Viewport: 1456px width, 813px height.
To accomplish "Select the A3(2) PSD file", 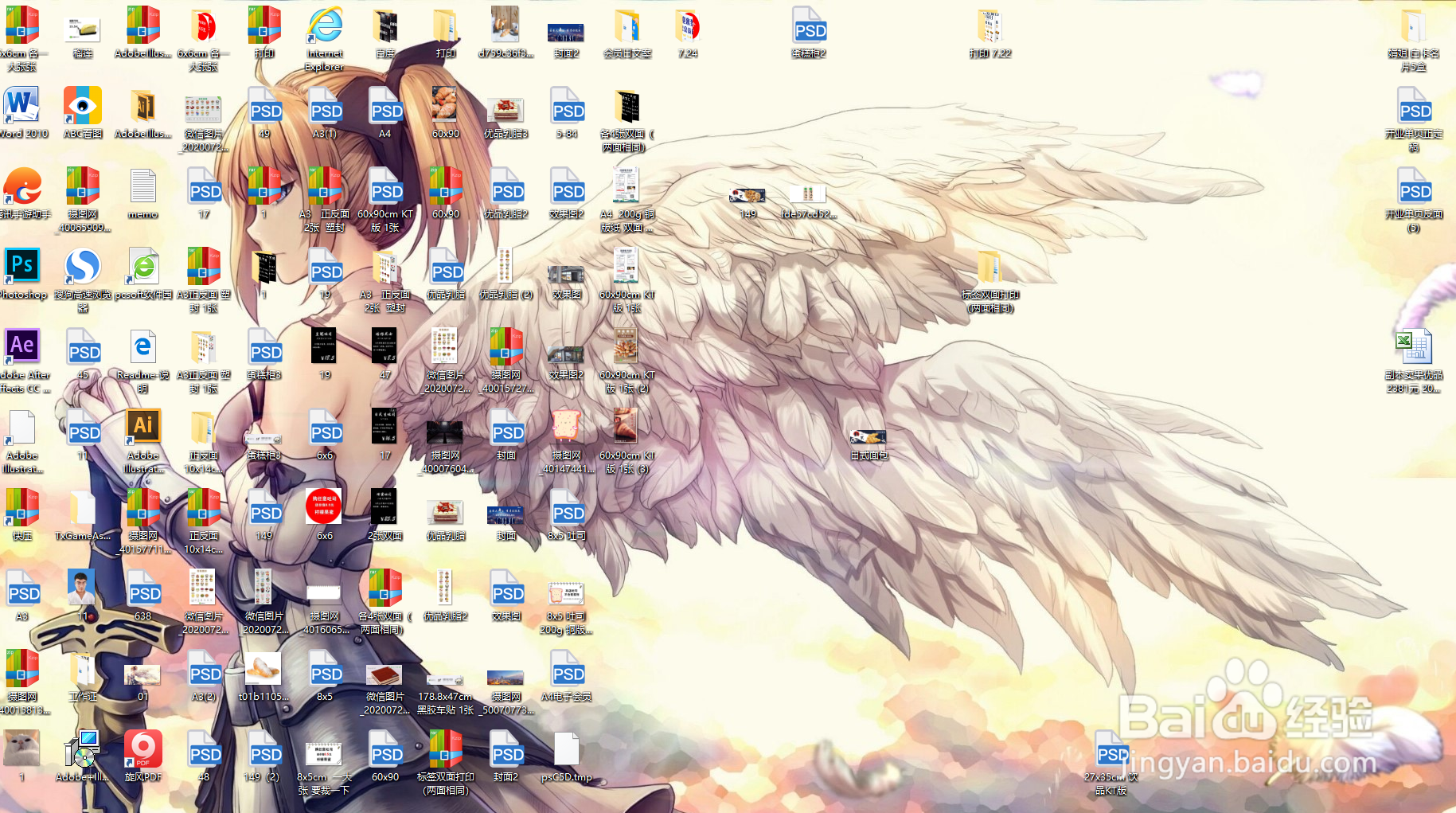I will point(204,676).
